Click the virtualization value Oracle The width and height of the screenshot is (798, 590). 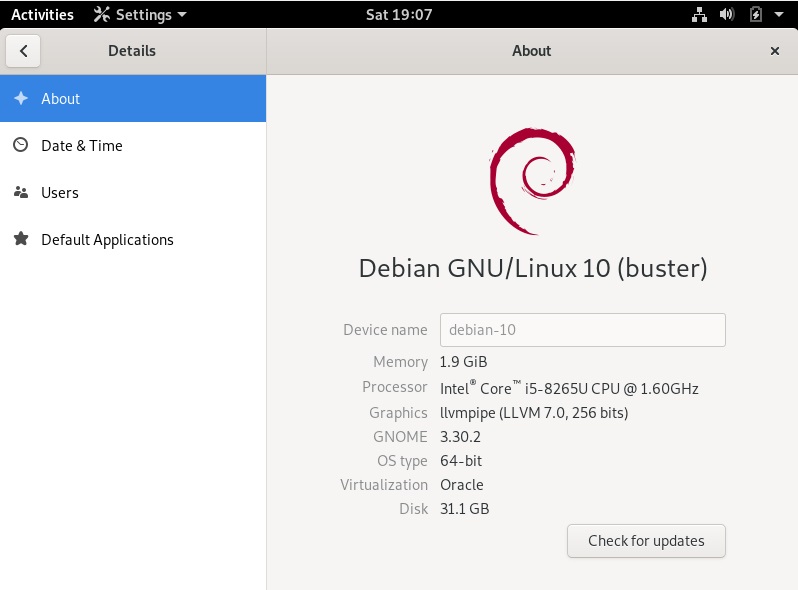tap(462, 485)
